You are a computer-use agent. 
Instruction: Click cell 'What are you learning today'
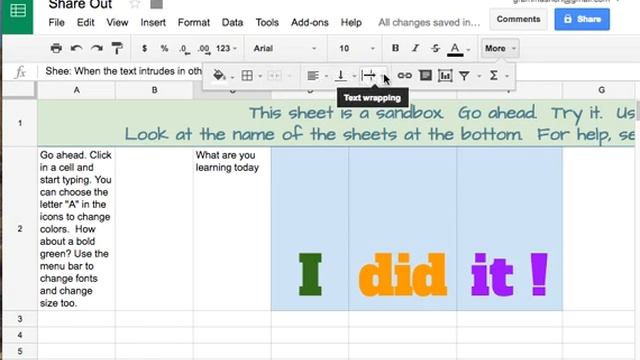(x=232, y=229)
